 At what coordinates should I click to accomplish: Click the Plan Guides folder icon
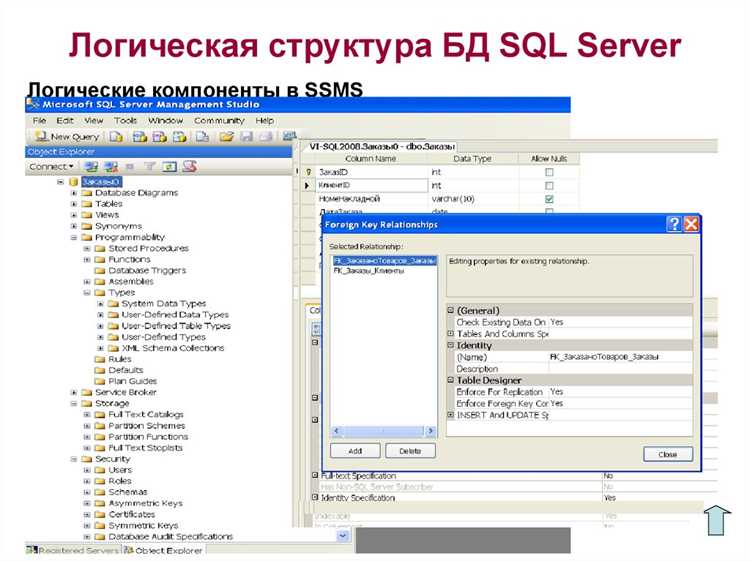tap(100, 381)
